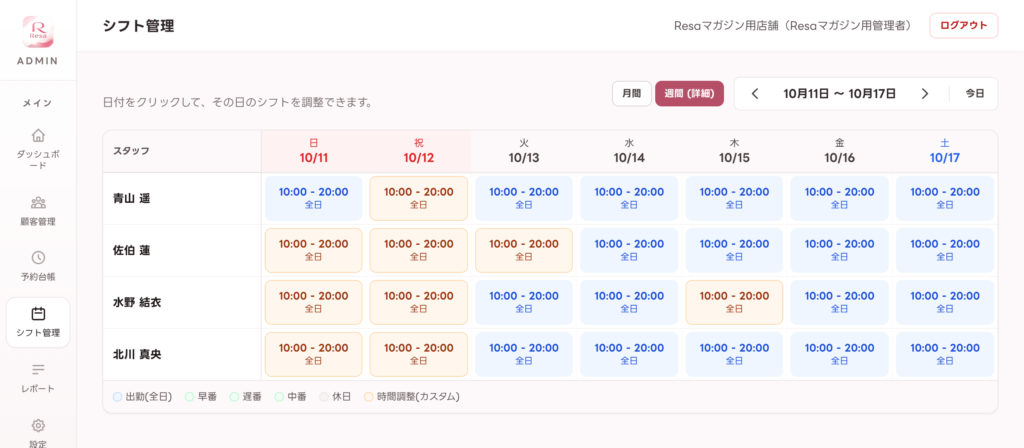Click 青山 遥 shift on 10/17
This screenshot has width=1024, height=448.
[945, 198]
